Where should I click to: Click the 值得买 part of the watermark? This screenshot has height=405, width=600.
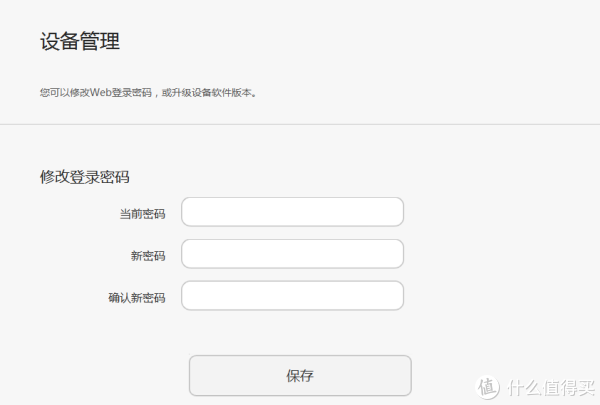(569, 388)
